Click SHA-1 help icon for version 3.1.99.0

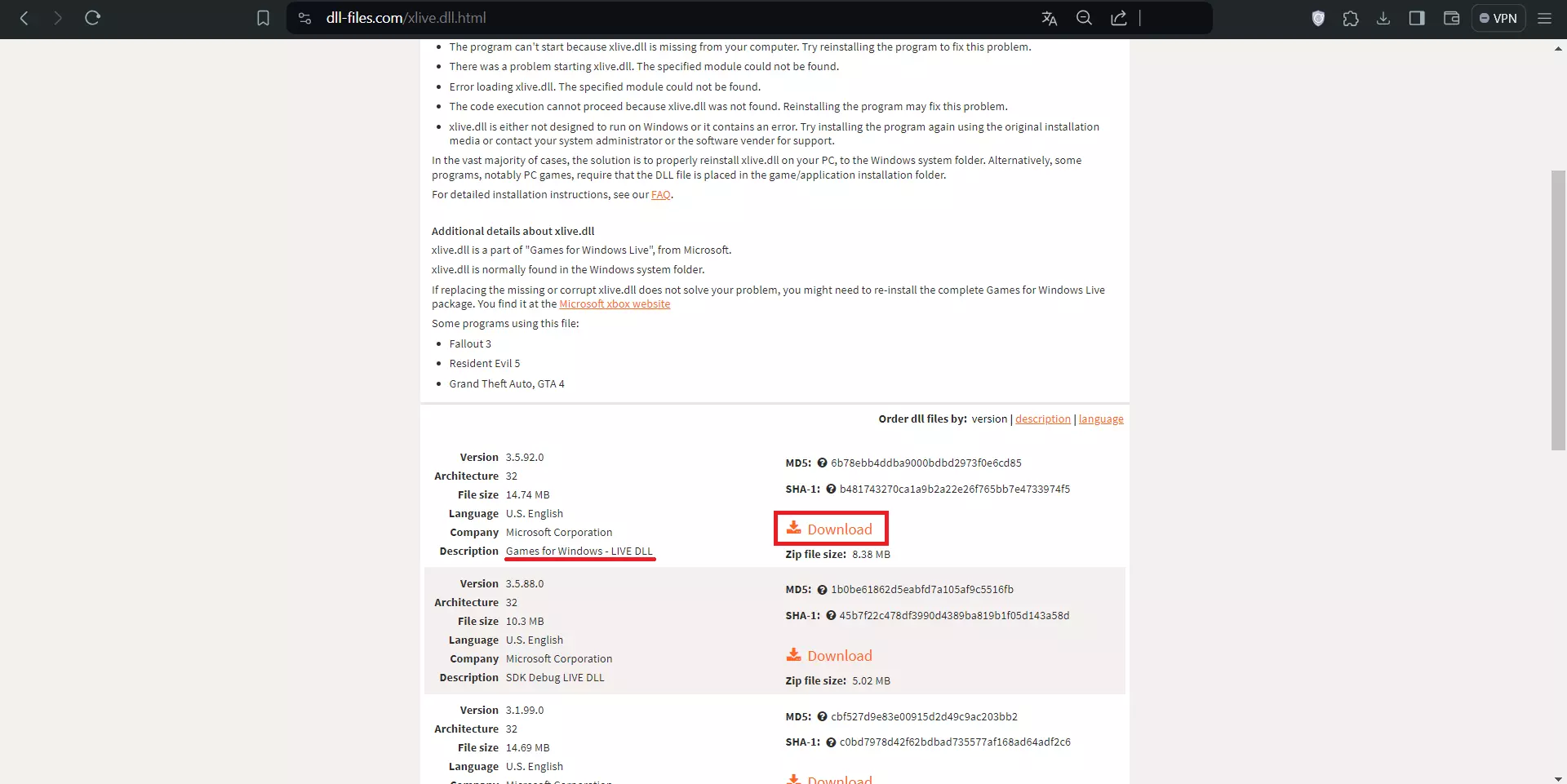[x=831, y=742]
